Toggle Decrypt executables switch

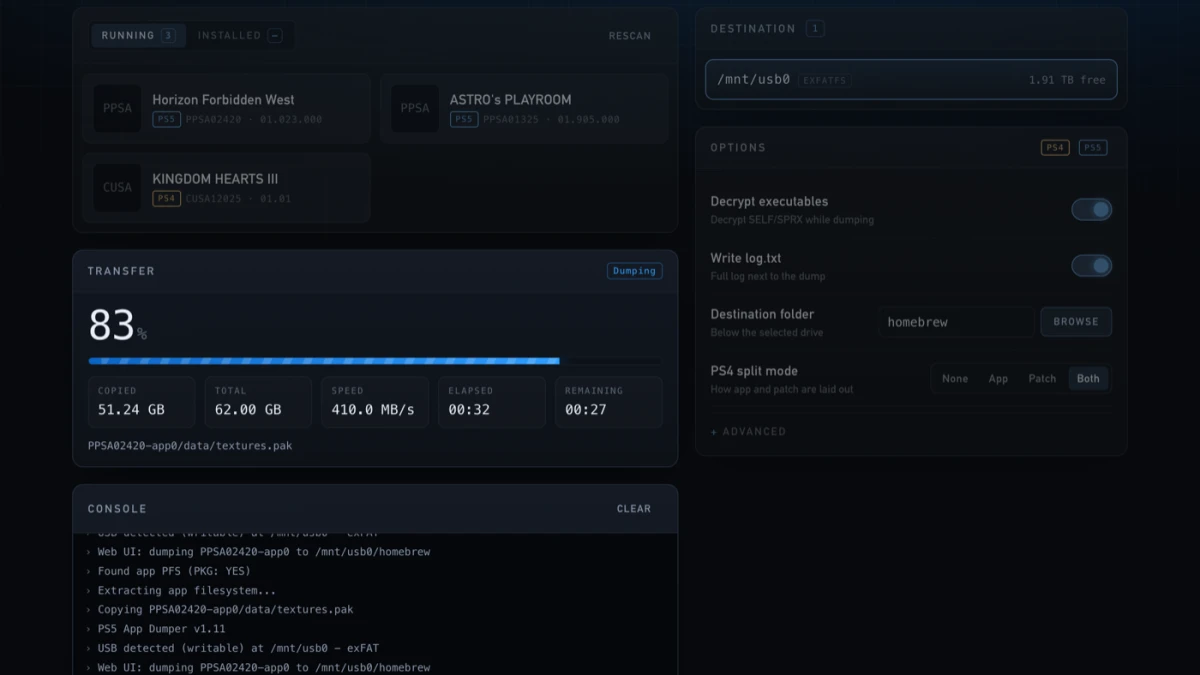click(1092, 209)
